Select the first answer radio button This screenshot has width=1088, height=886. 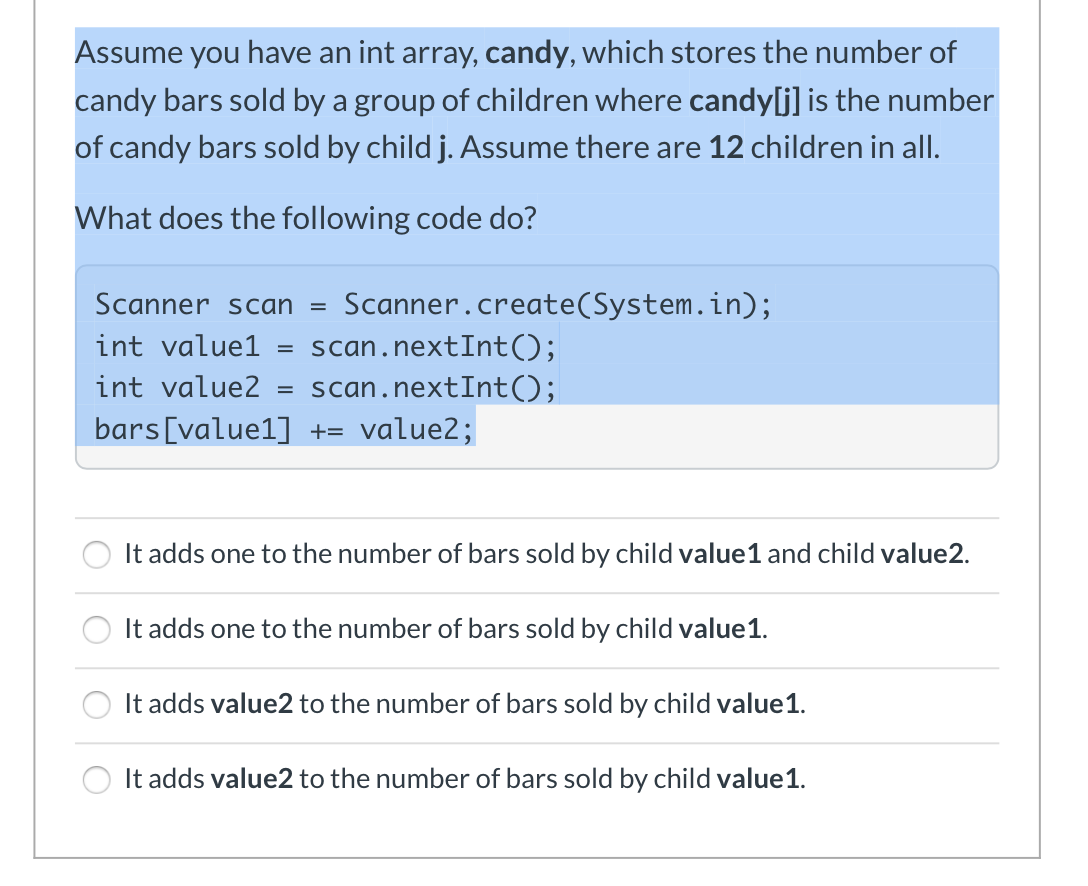pyautogui.click(x=96, y=555)
